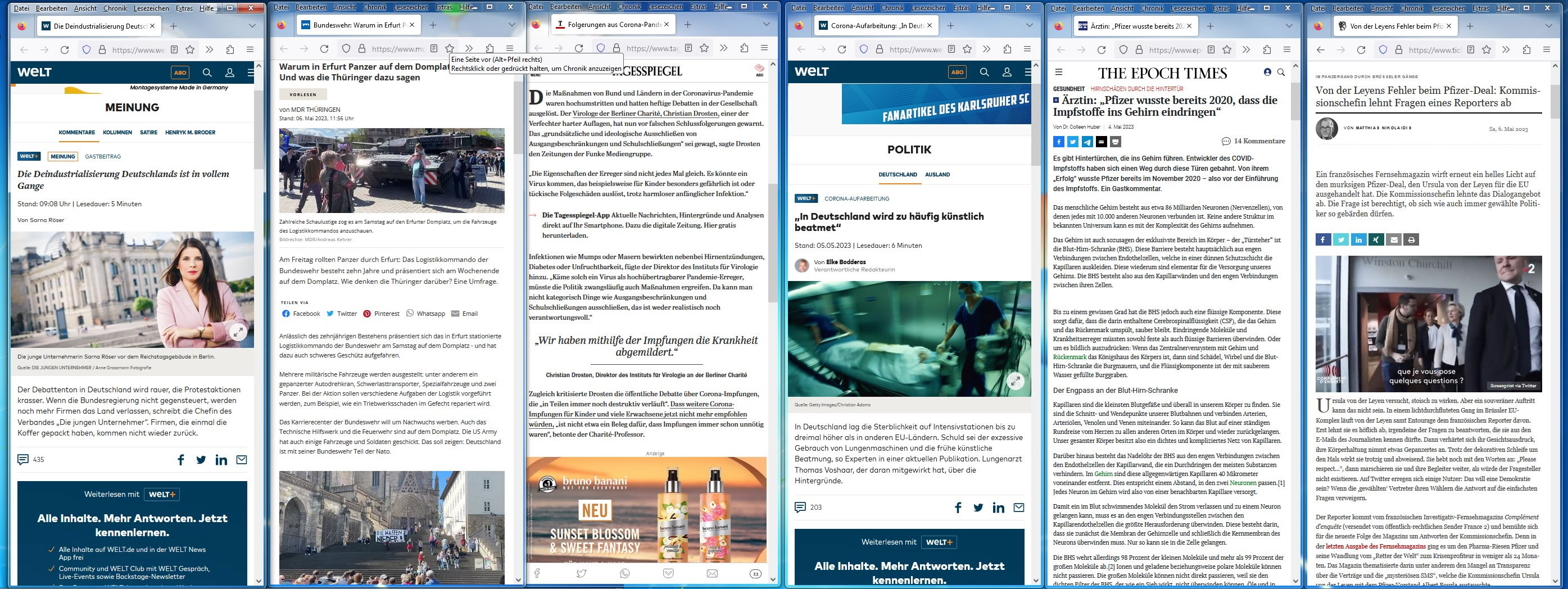List all tabs in Epoch Times window

tap(1289, 26)
